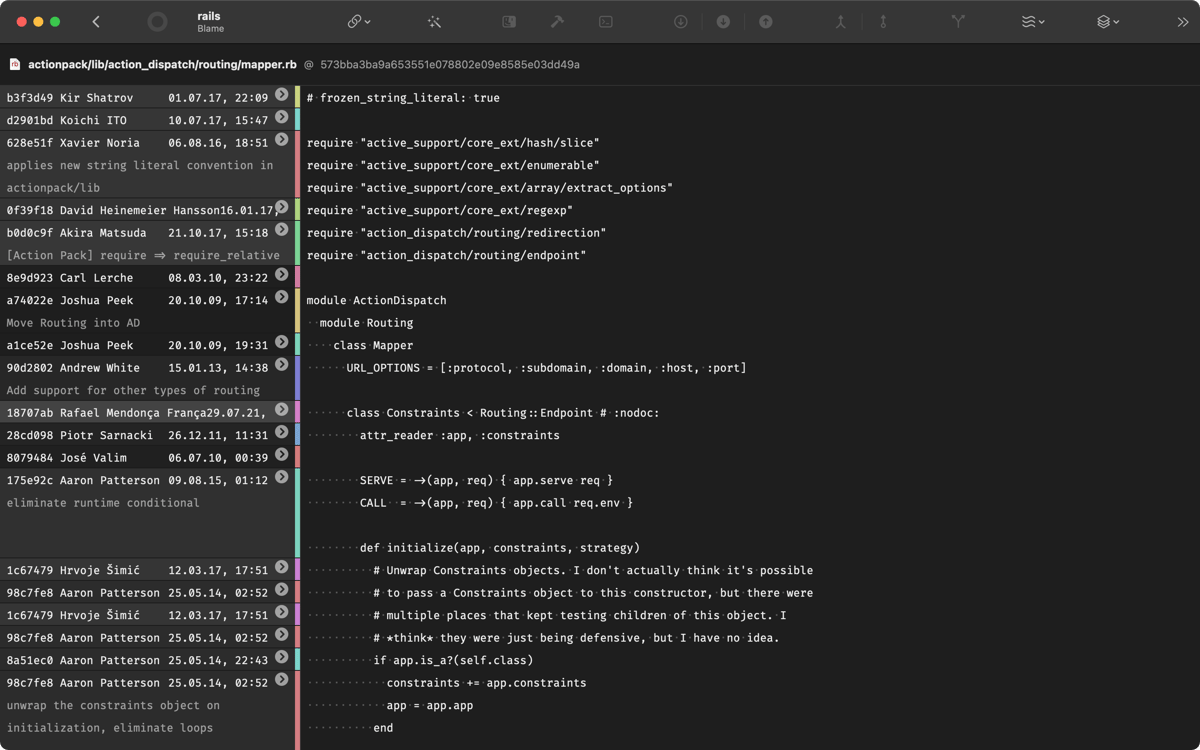The width and height of the screenshot is (1200, 750).
Task: Click the mapper.rb file path header
Action: [162, 64]
